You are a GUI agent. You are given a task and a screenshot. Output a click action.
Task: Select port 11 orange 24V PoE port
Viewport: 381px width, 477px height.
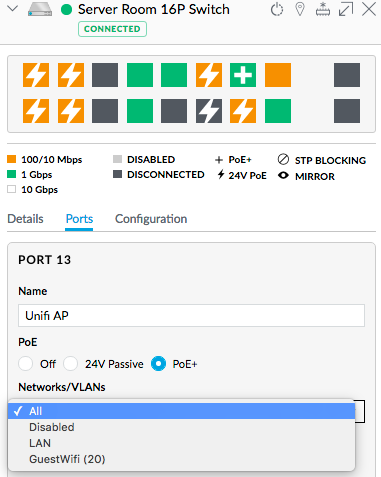(x=209, y=75)
